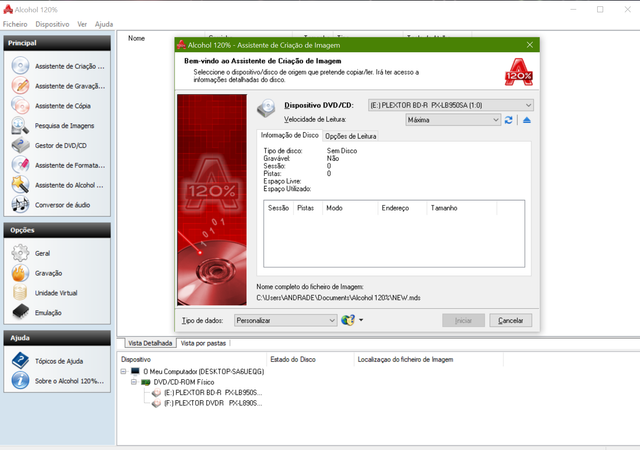Open the Dispositivo DVD/CD dropdown
This screenshot has width=640, height=450.
(451, 105)
